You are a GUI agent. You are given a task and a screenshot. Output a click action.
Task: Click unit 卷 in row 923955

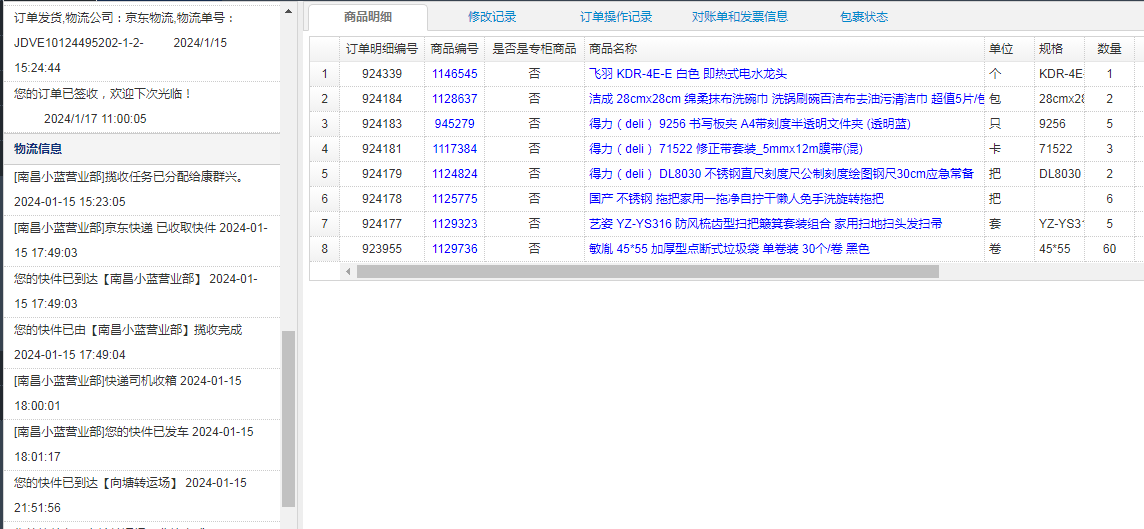point(1009,249)
